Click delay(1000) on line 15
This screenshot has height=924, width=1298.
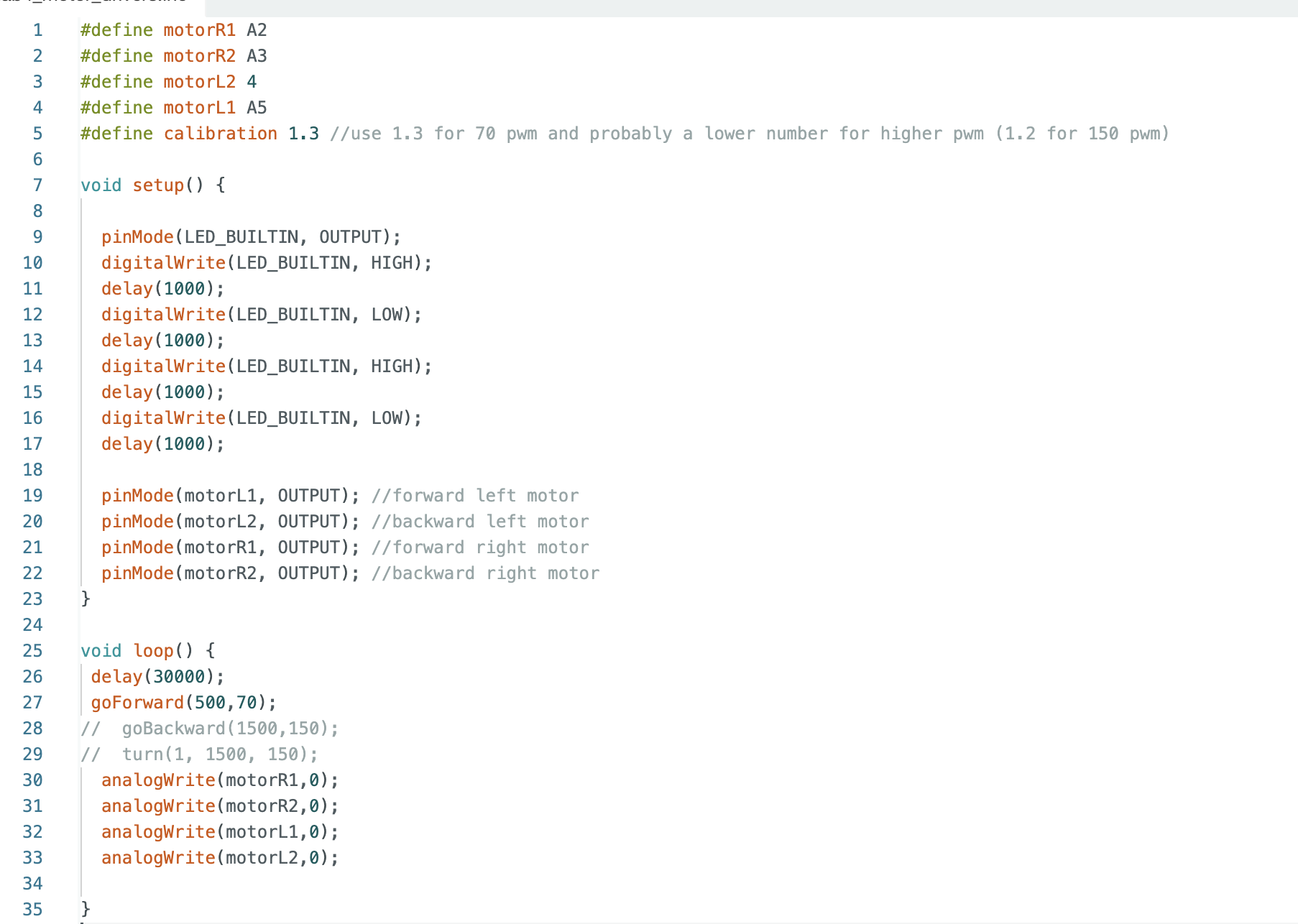tap(162, 392)
